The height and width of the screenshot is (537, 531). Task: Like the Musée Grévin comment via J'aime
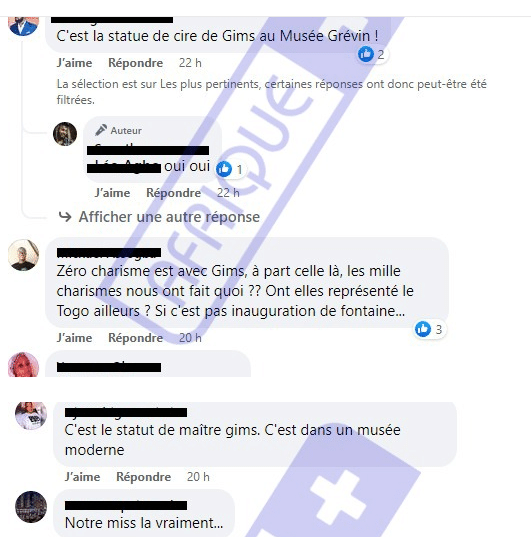click(74, 63)
